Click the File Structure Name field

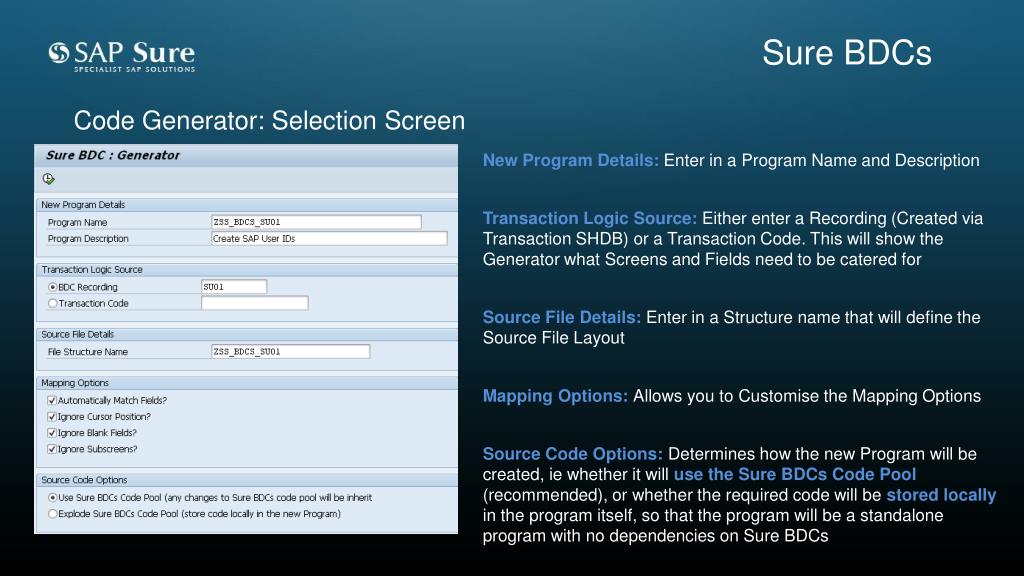point(291,351)
